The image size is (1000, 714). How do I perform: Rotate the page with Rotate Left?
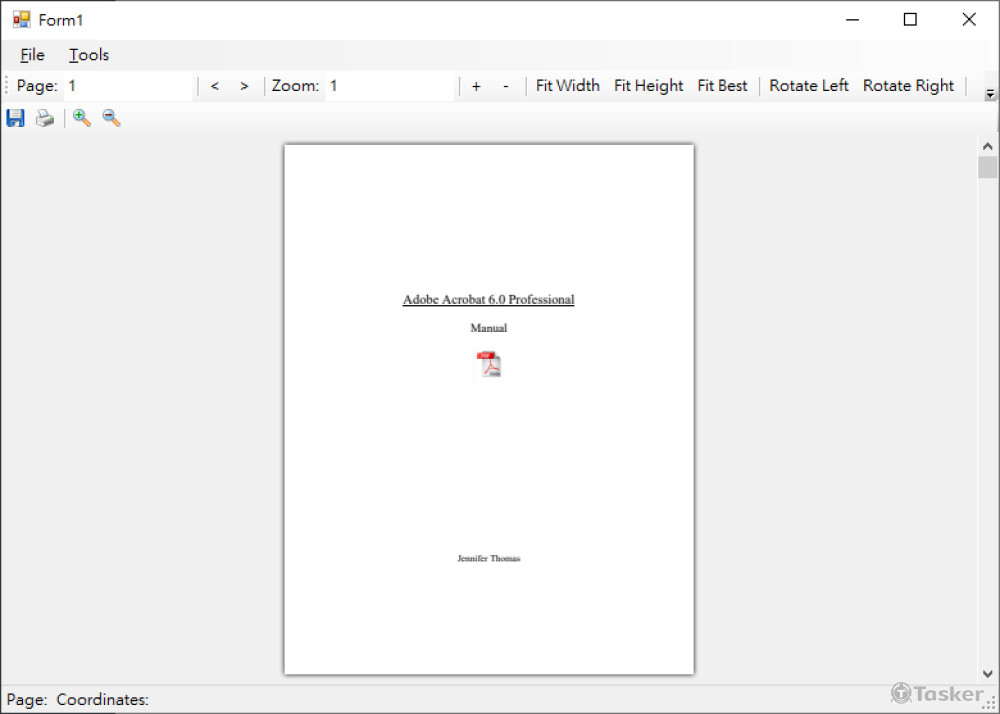[x=808, y=86]
